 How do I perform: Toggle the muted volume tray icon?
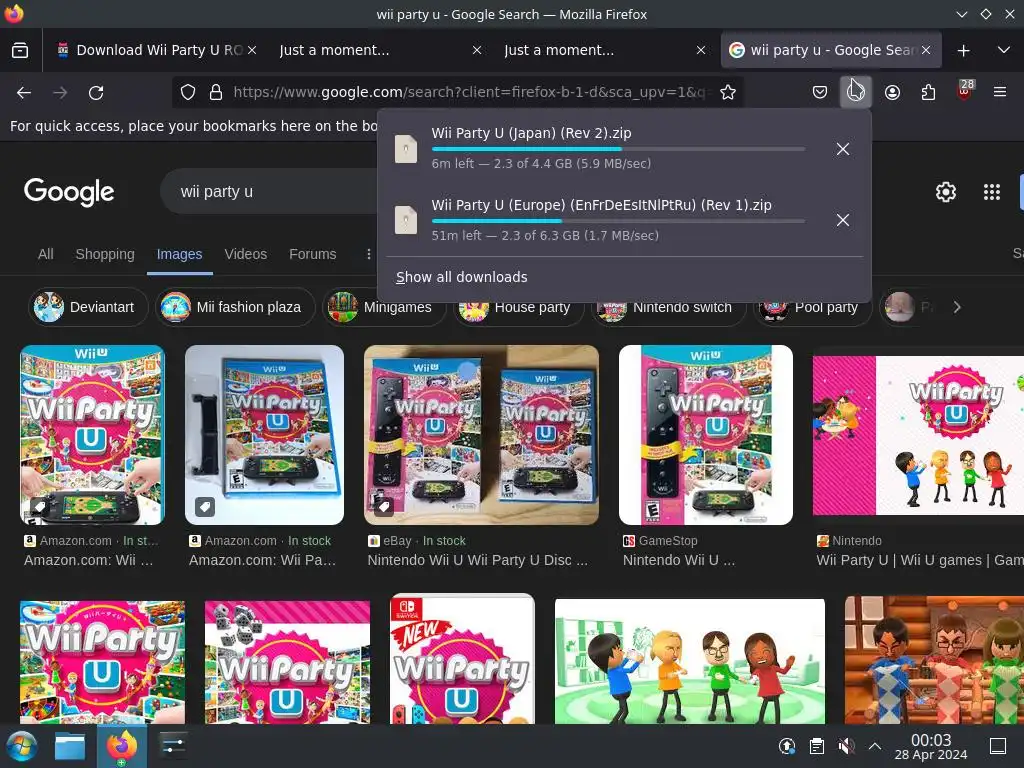[846, 746]
